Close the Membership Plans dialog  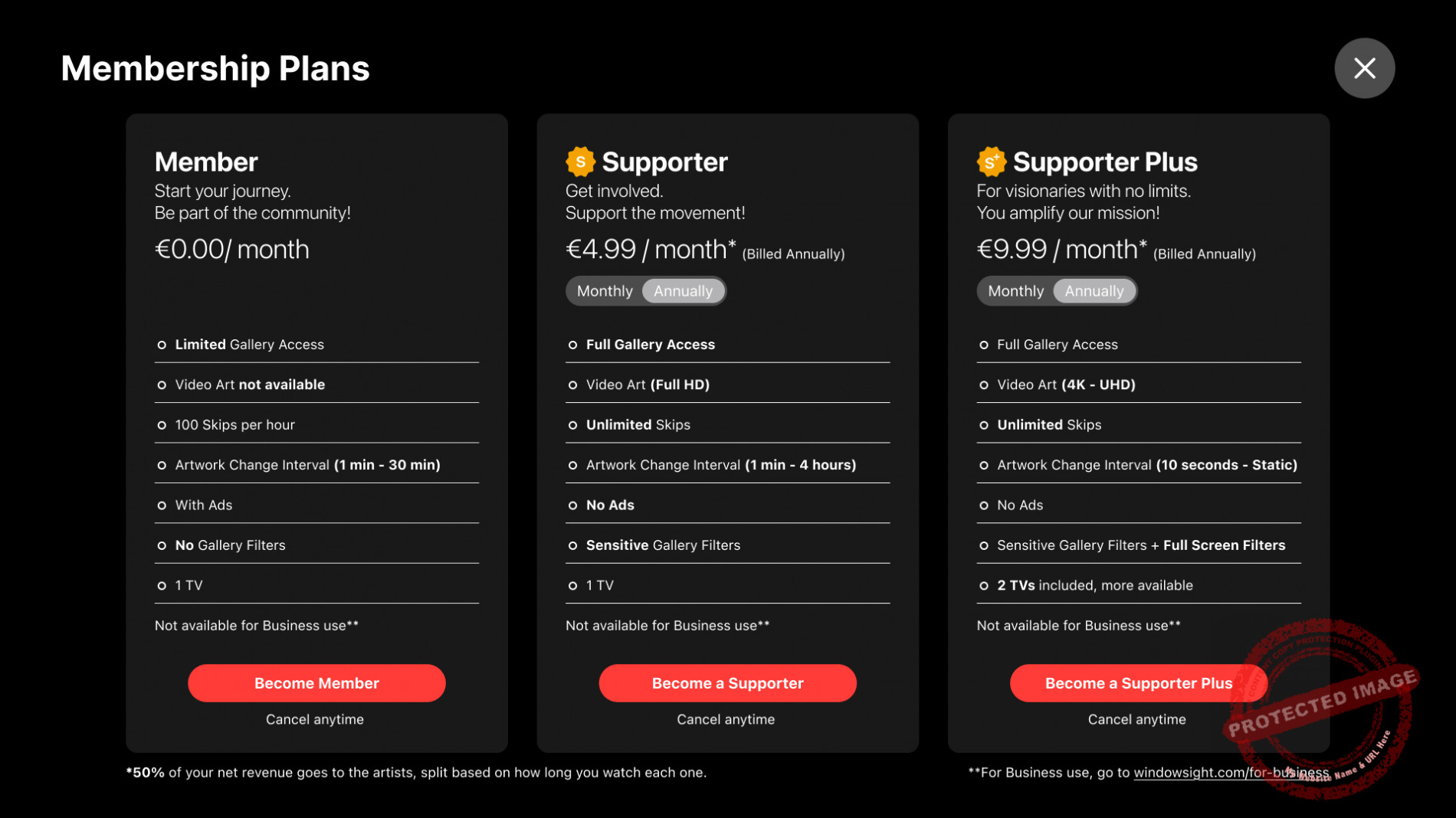pyautogui.click(x=1364, y=68)
